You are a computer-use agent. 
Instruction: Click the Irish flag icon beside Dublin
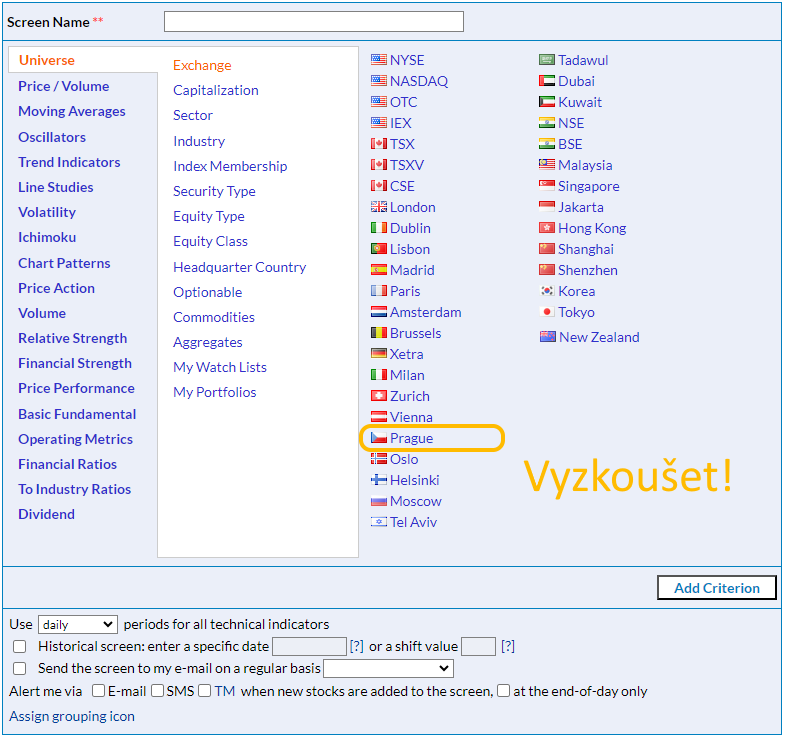tap(378, 228)
